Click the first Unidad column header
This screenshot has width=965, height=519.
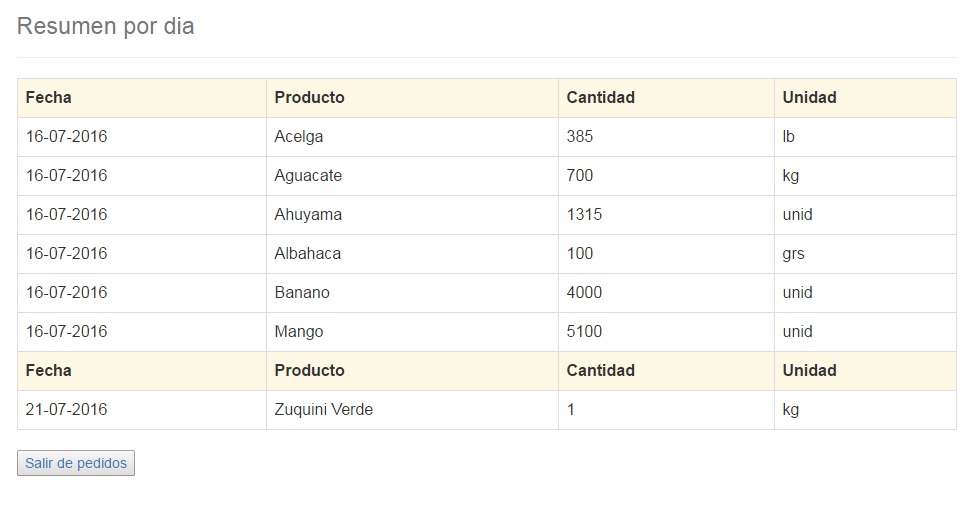[865, 98]
